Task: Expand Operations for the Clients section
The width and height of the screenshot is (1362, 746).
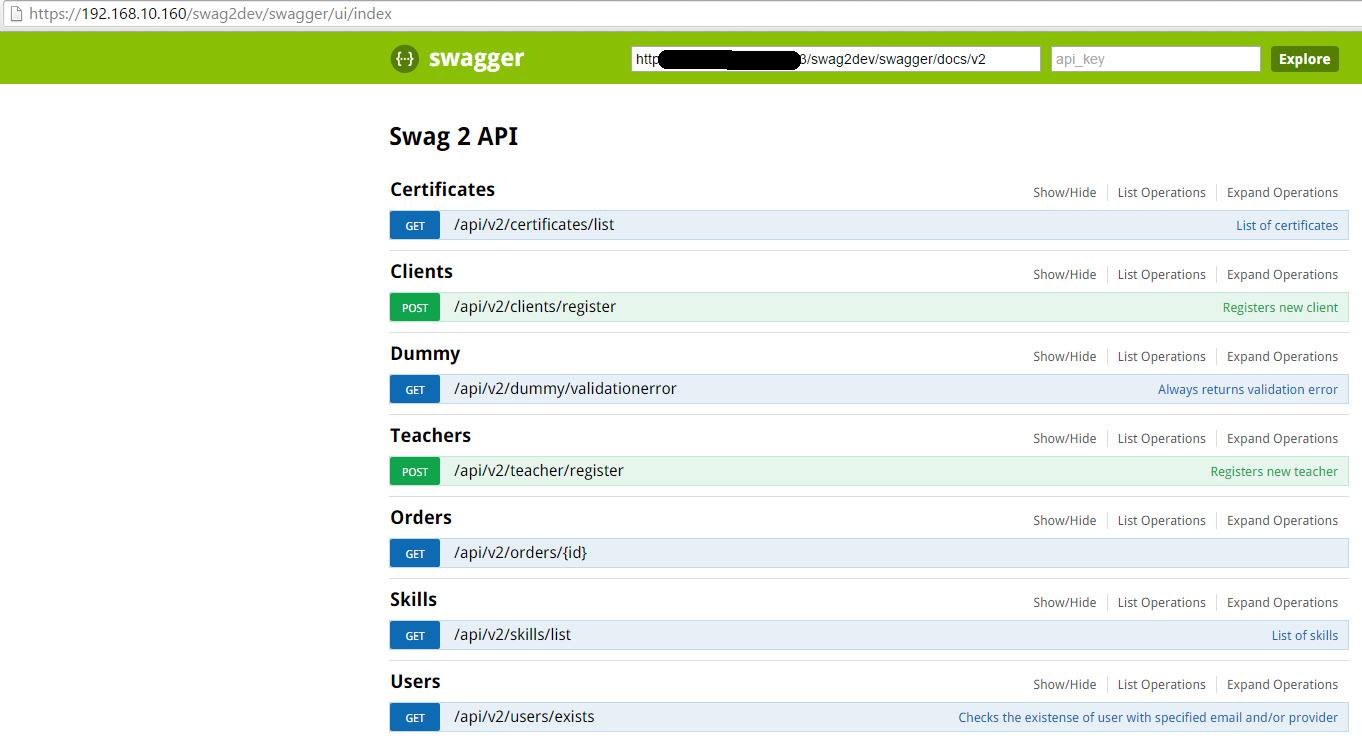Action: [x=1282, y=274]
